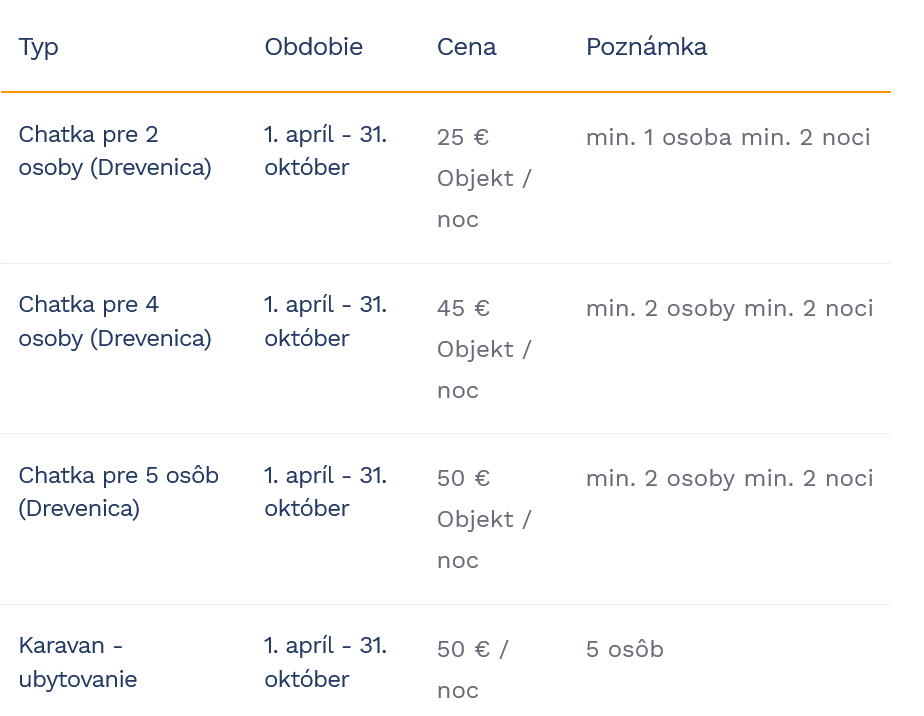Click the period for Chatka pre 5 osôb

(x=325, y=491)
